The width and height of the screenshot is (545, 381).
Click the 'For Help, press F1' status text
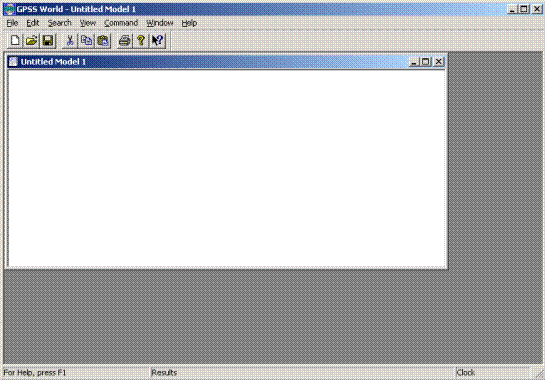[x=35, y=373]
